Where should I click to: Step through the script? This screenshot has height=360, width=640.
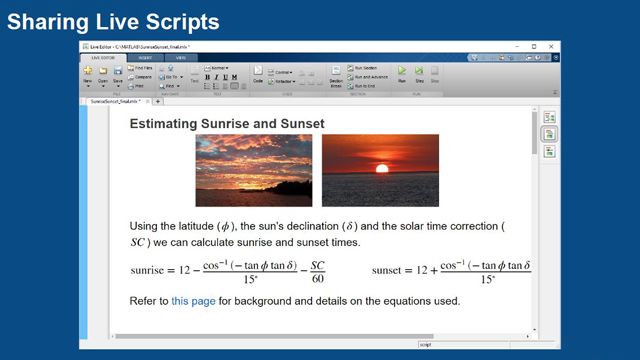click(x=419, y=74)
